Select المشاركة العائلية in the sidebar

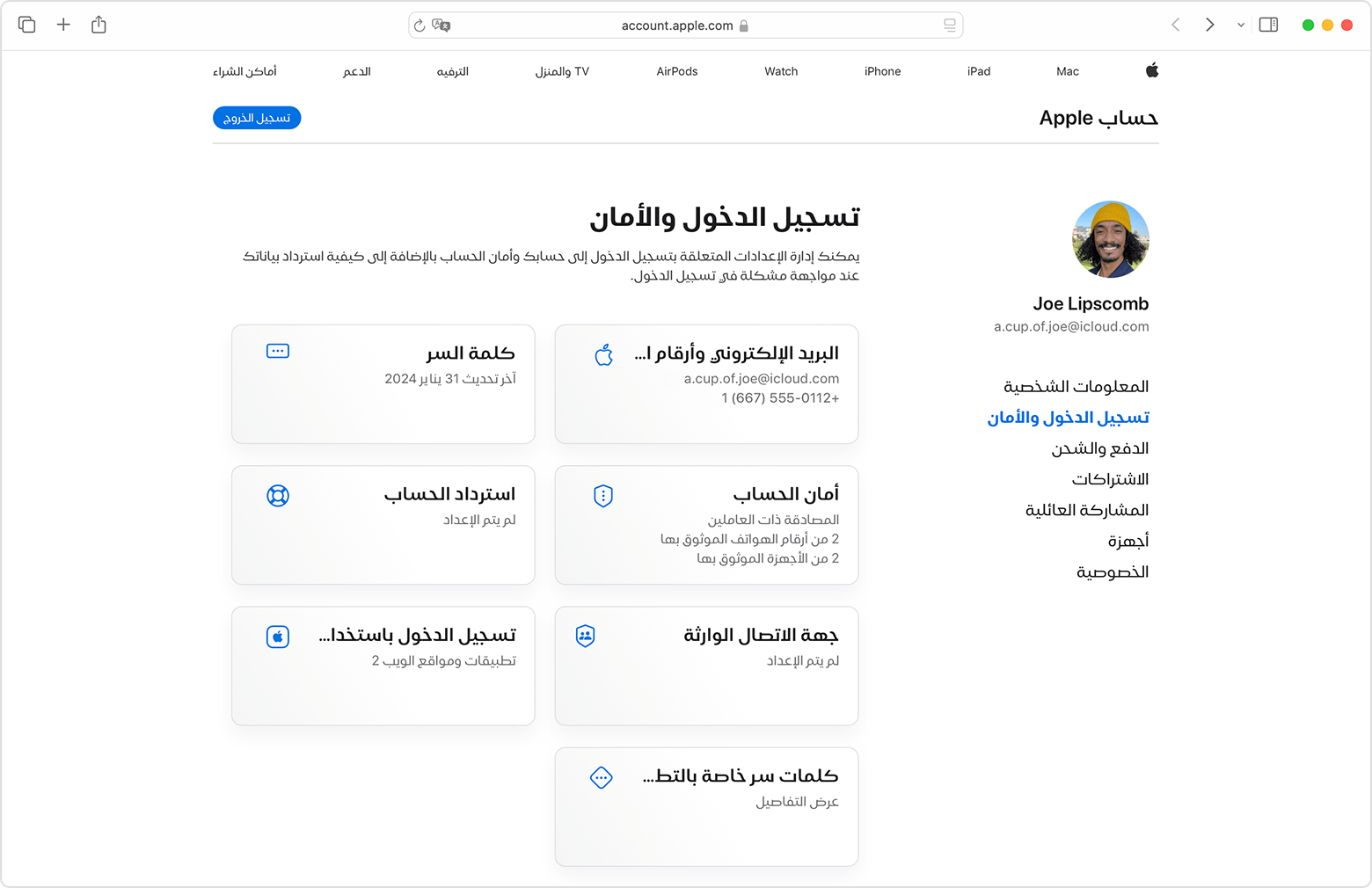pos(1087,510)
